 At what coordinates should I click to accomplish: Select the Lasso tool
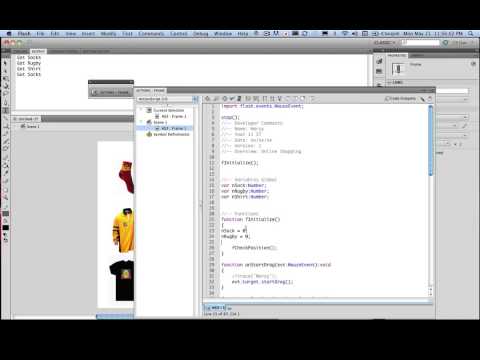coord(5,94)
